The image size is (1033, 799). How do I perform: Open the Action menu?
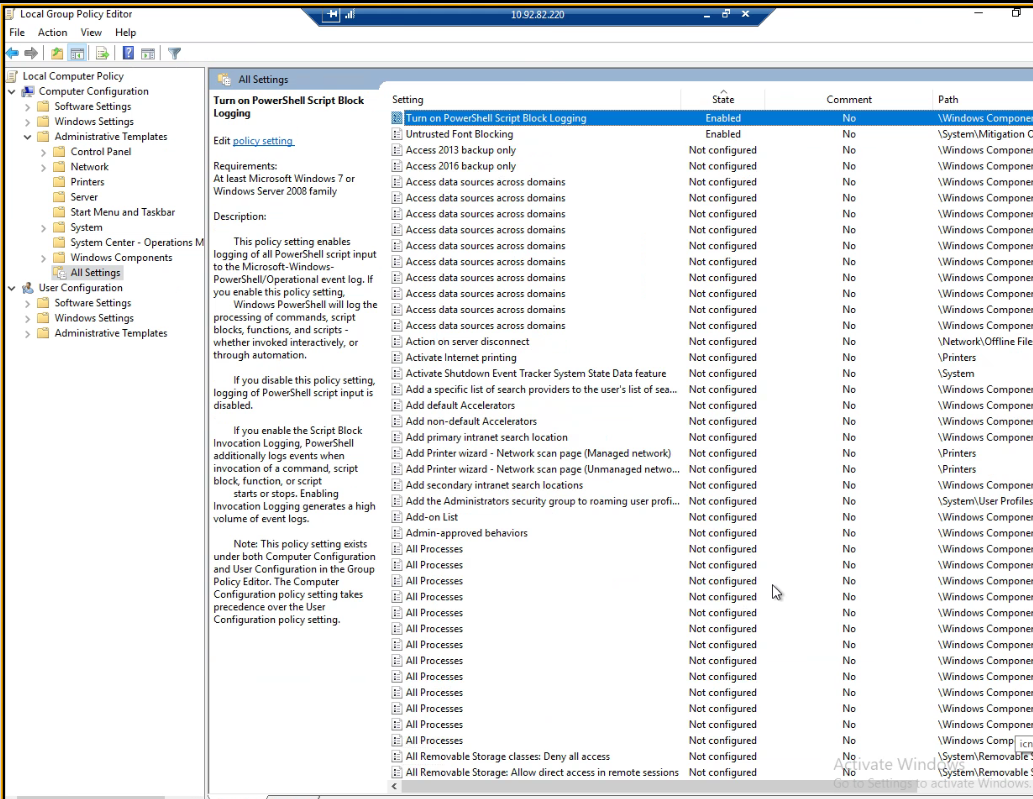pyautogui.click(x=52, y=32)
